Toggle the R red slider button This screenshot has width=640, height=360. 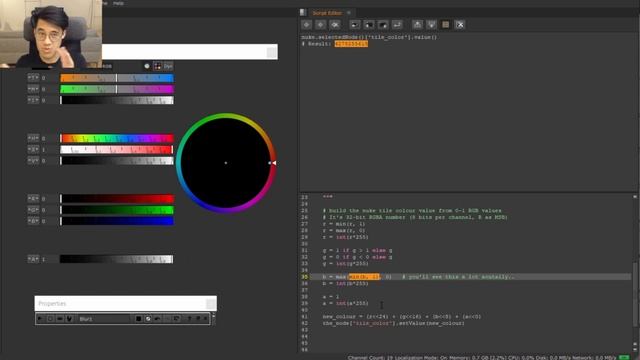click(33, 198)
